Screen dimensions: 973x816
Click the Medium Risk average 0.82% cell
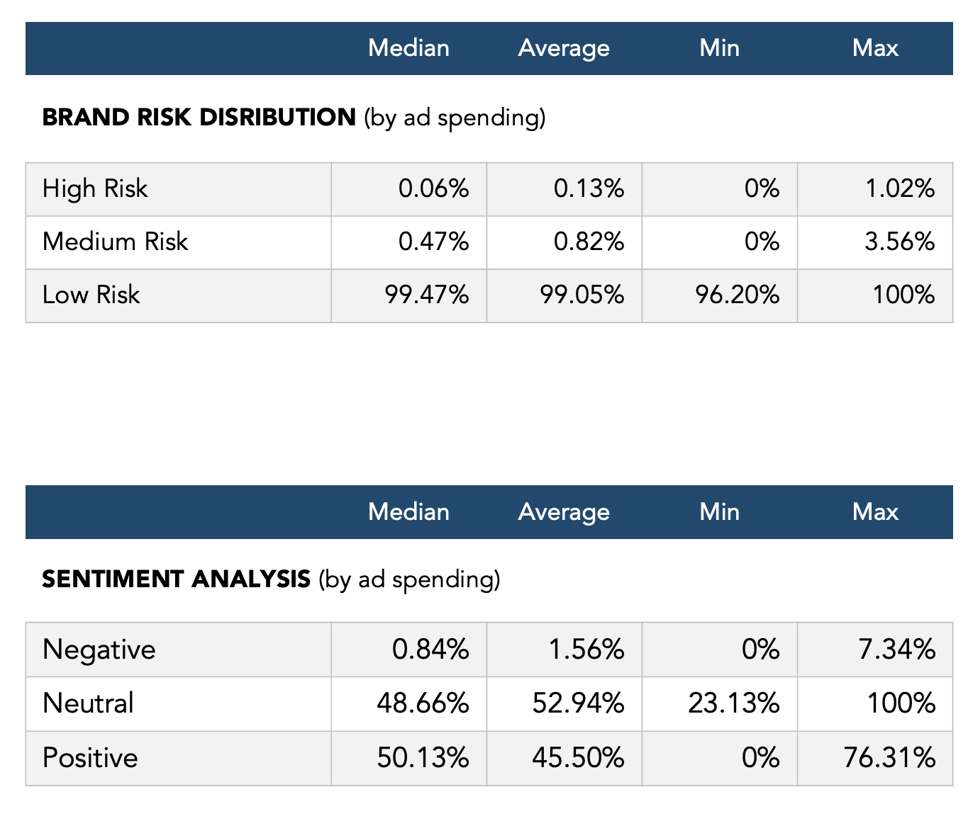[590, 241]
